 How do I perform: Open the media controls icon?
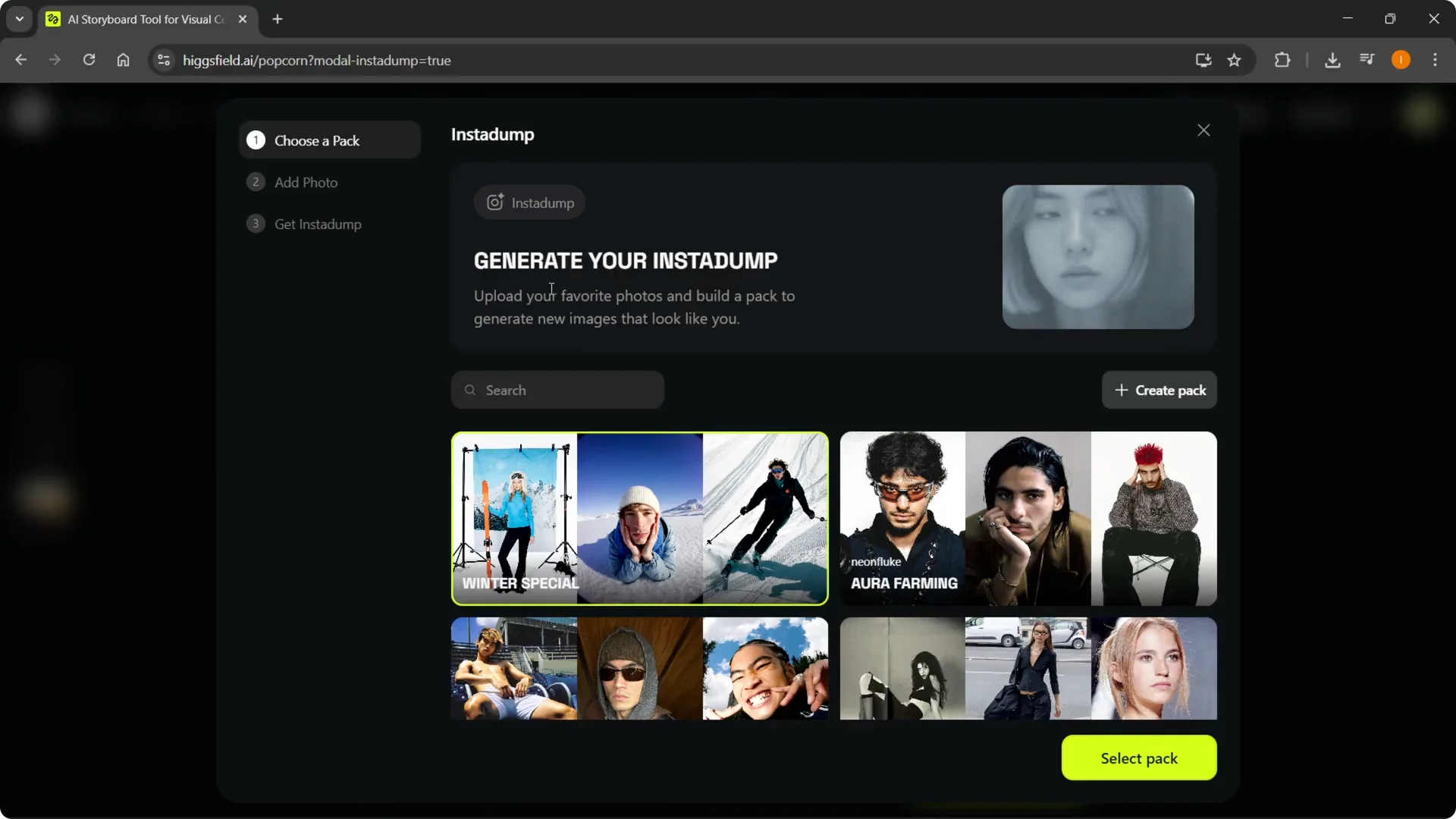click(x=1367, y=60)
